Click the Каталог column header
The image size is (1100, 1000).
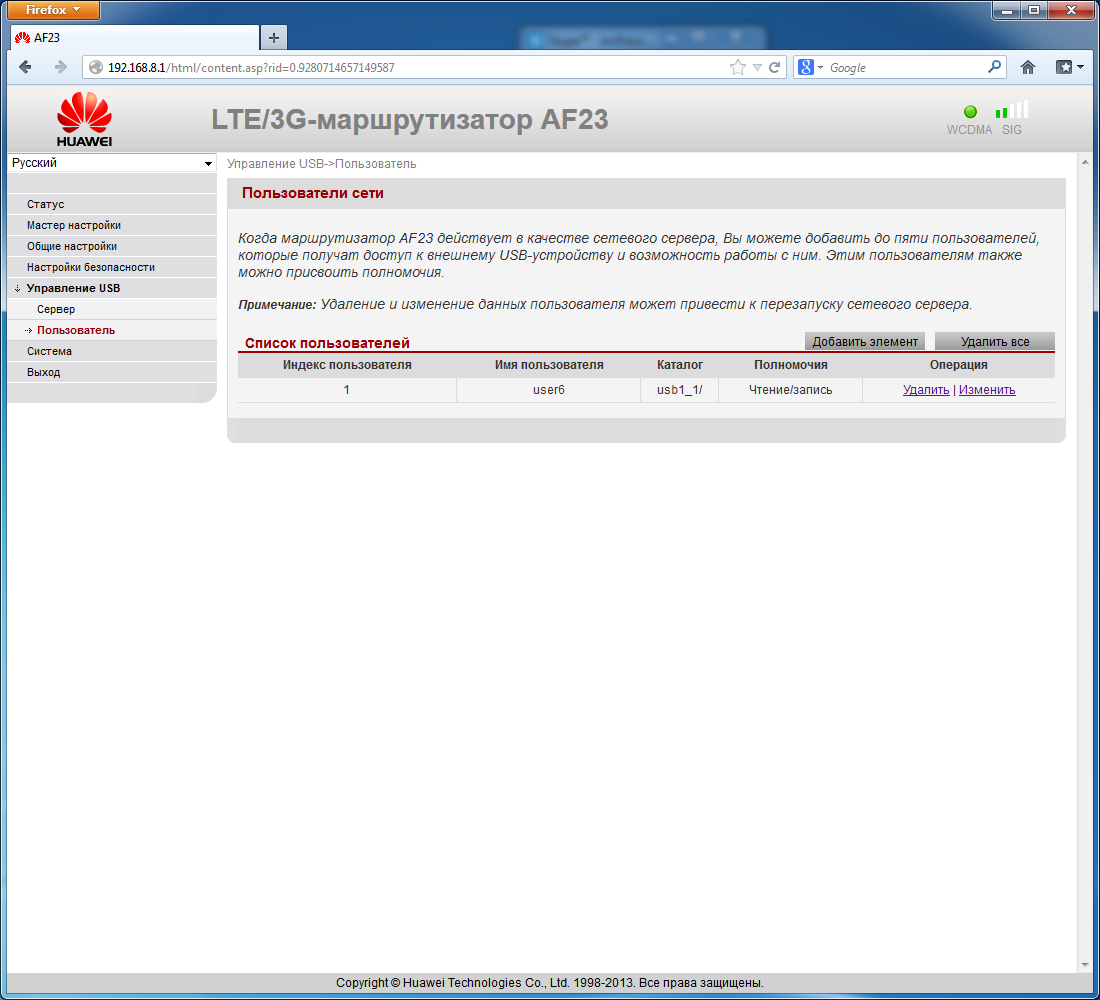[x=680, y=365]
